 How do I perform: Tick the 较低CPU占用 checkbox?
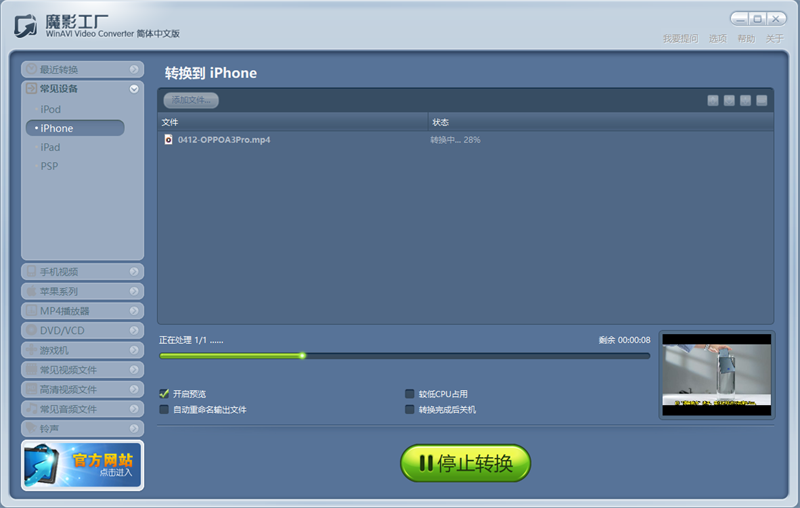(x=409, y=393)
